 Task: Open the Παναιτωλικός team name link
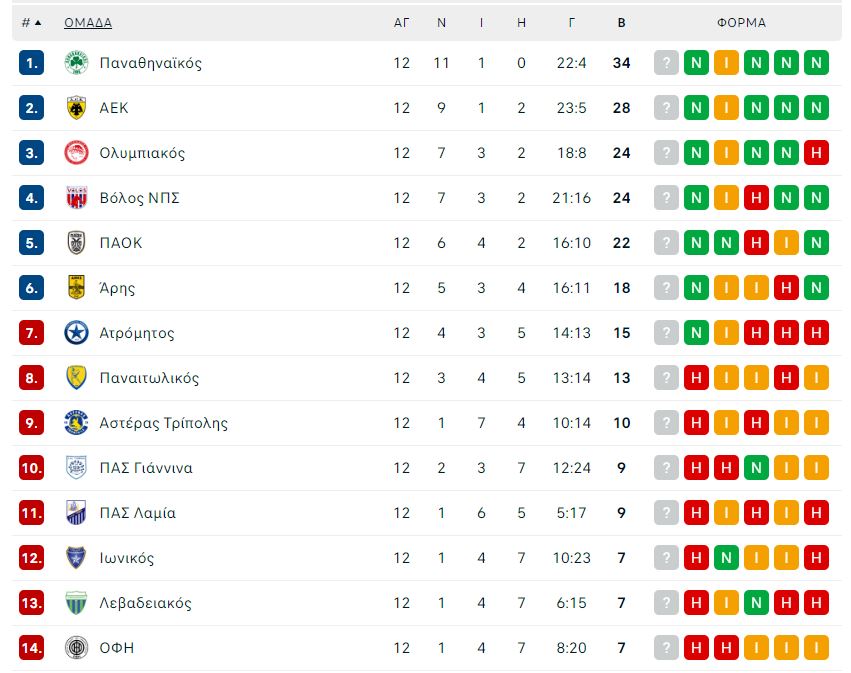[149, 378]
